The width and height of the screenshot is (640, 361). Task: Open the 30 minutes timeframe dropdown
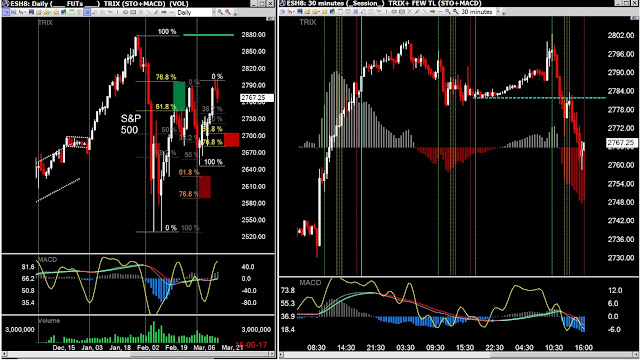(498, 11)
